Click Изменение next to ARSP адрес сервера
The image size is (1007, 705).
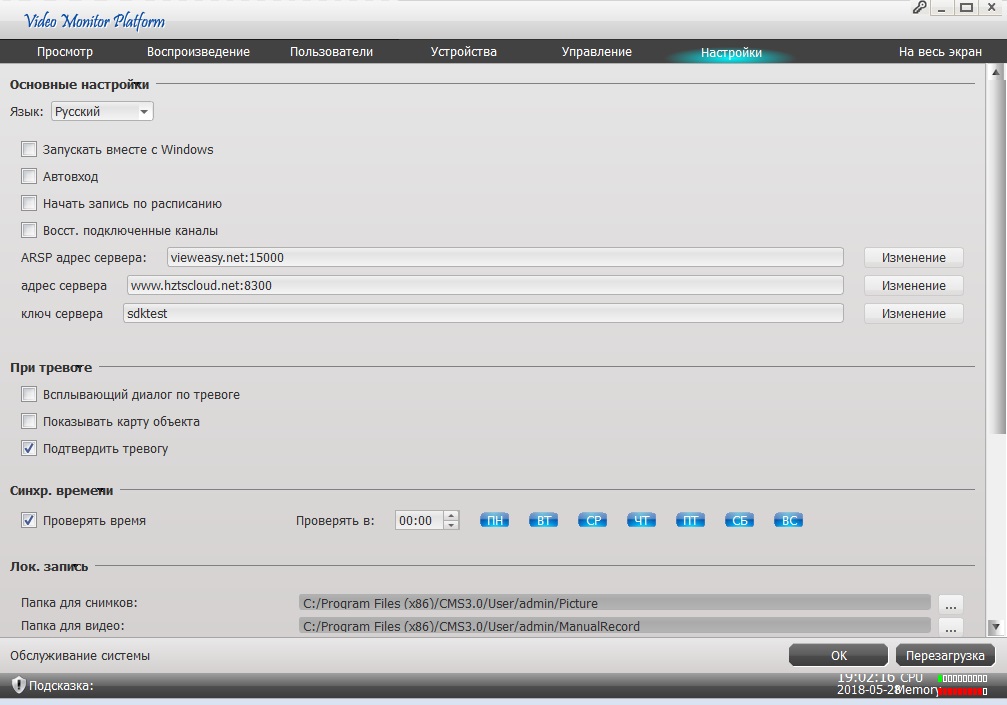913,258
